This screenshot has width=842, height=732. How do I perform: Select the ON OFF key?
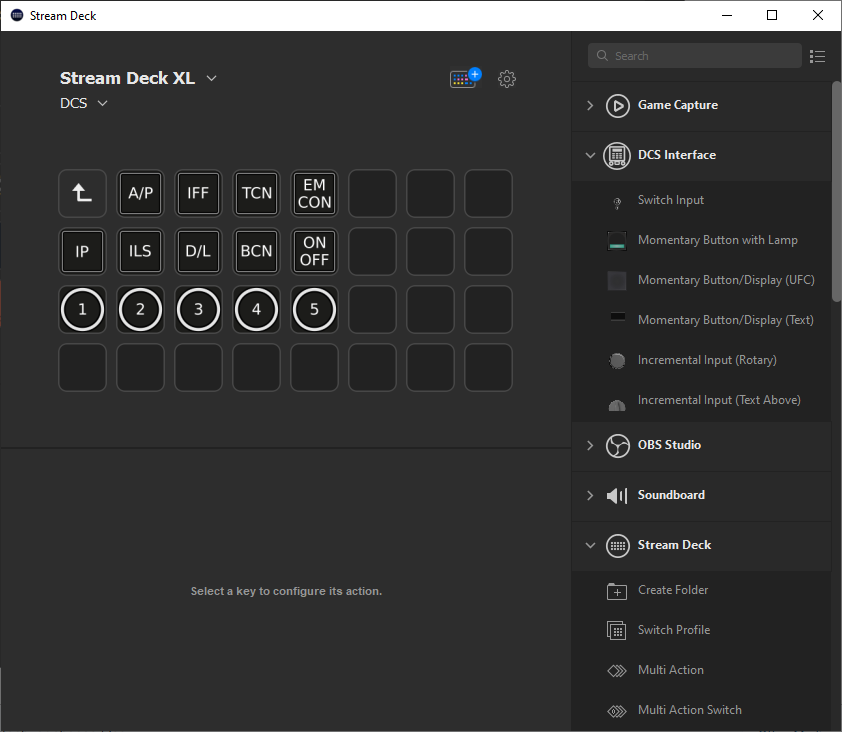point(314,251)
